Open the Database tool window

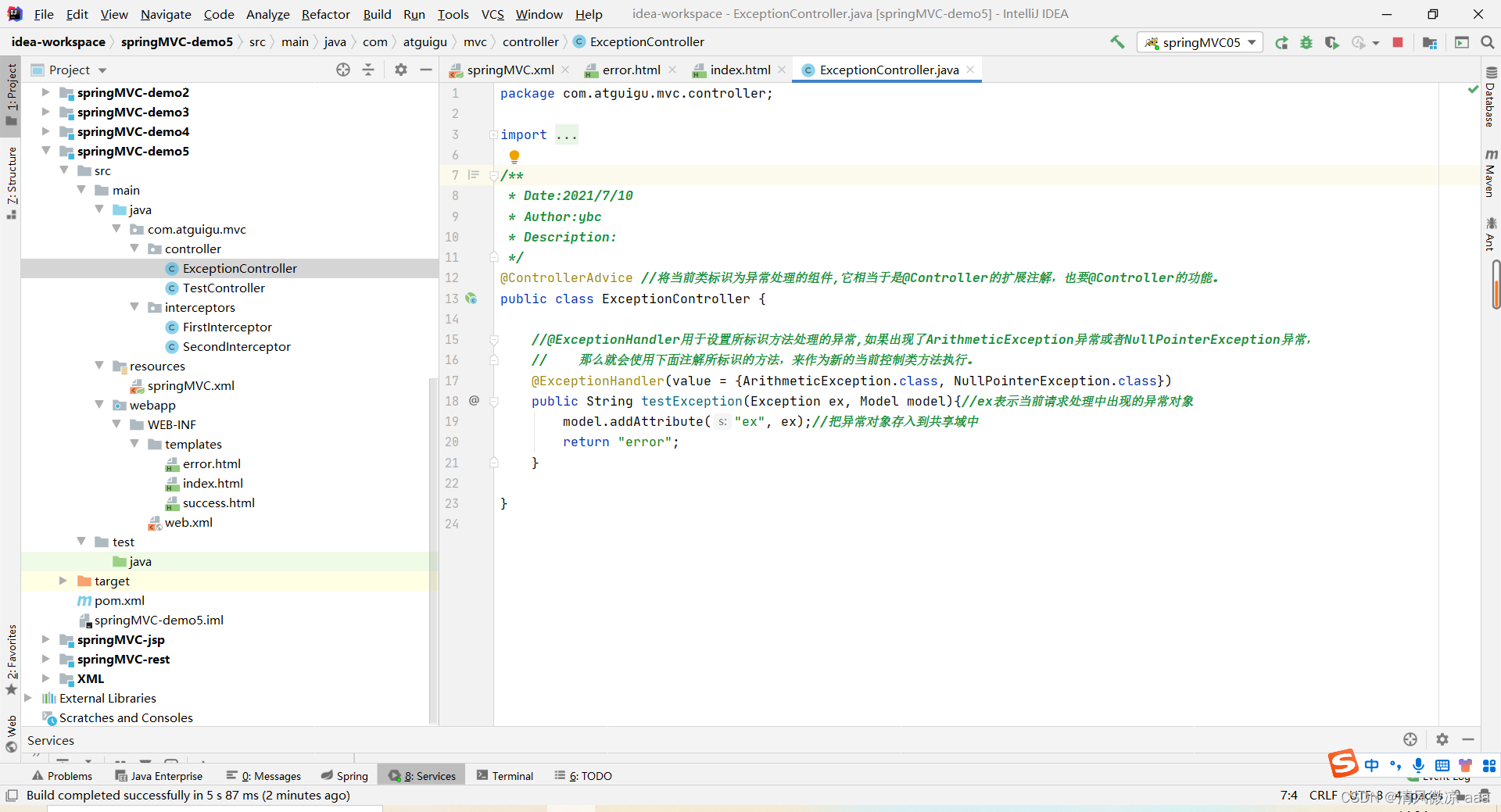pos(1491,96)
